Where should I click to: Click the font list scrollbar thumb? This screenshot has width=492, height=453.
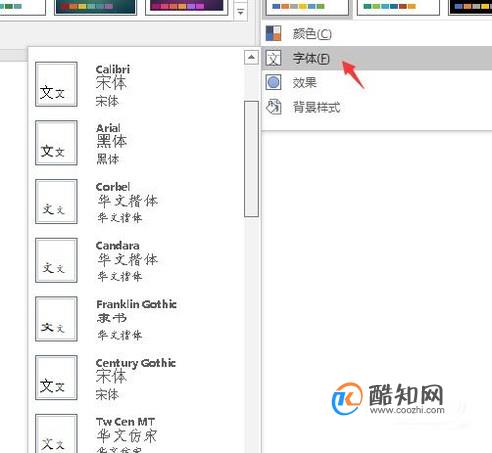click(x=251, y=159)
